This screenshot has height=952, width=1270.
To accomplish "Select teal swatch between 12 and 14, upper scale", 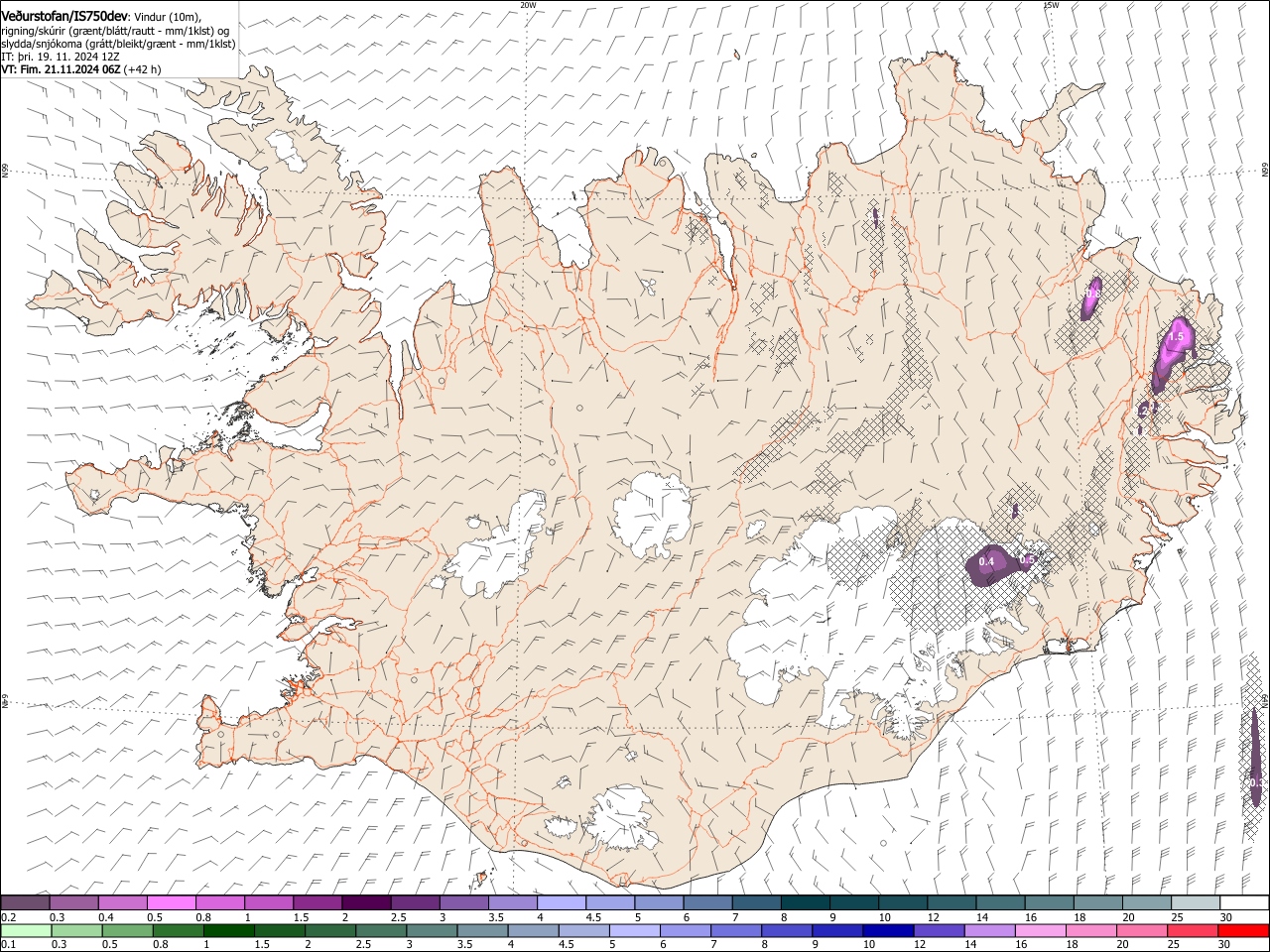I will coord(952,902).
